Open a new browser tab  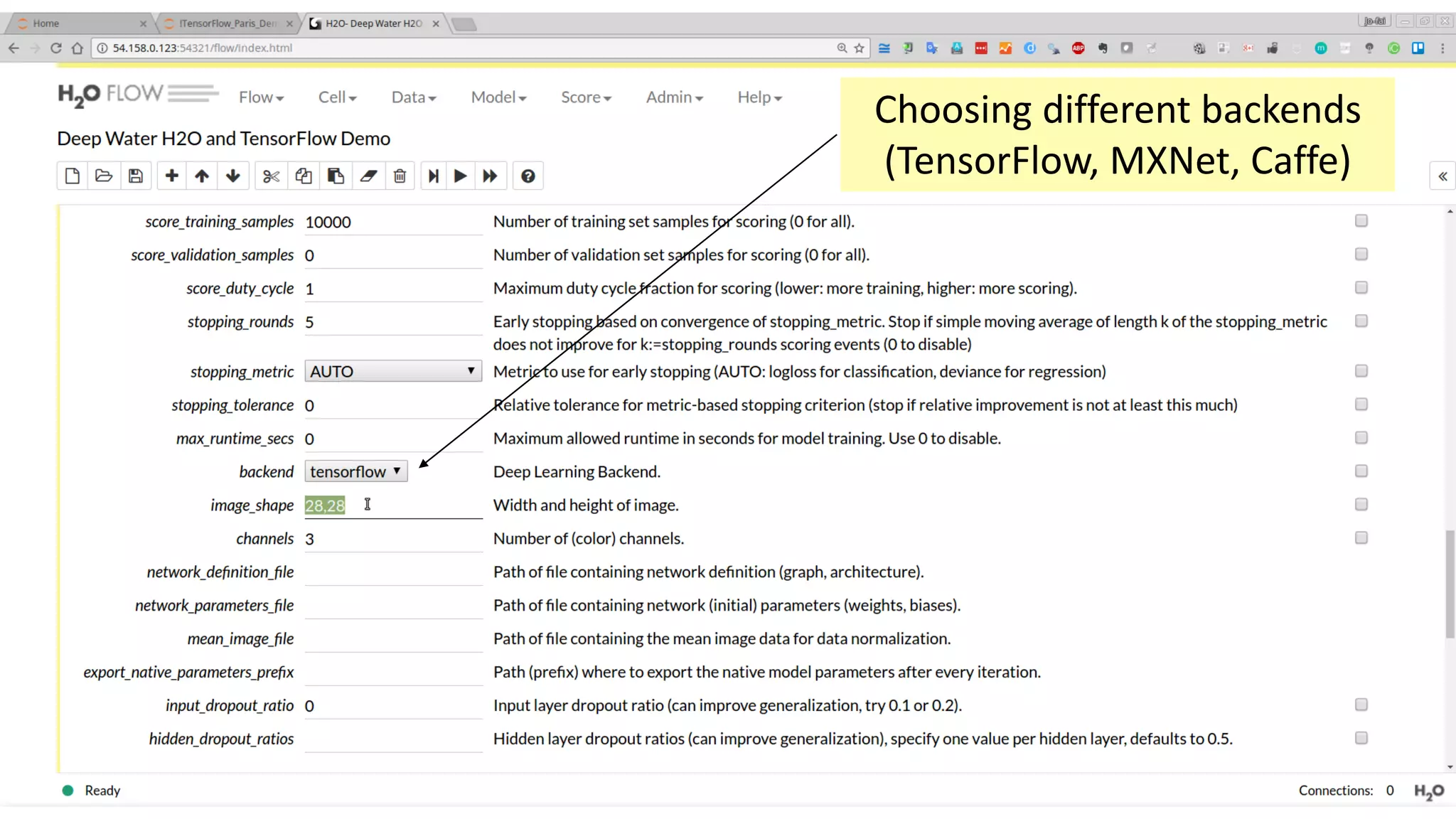[x=464, y=24]
